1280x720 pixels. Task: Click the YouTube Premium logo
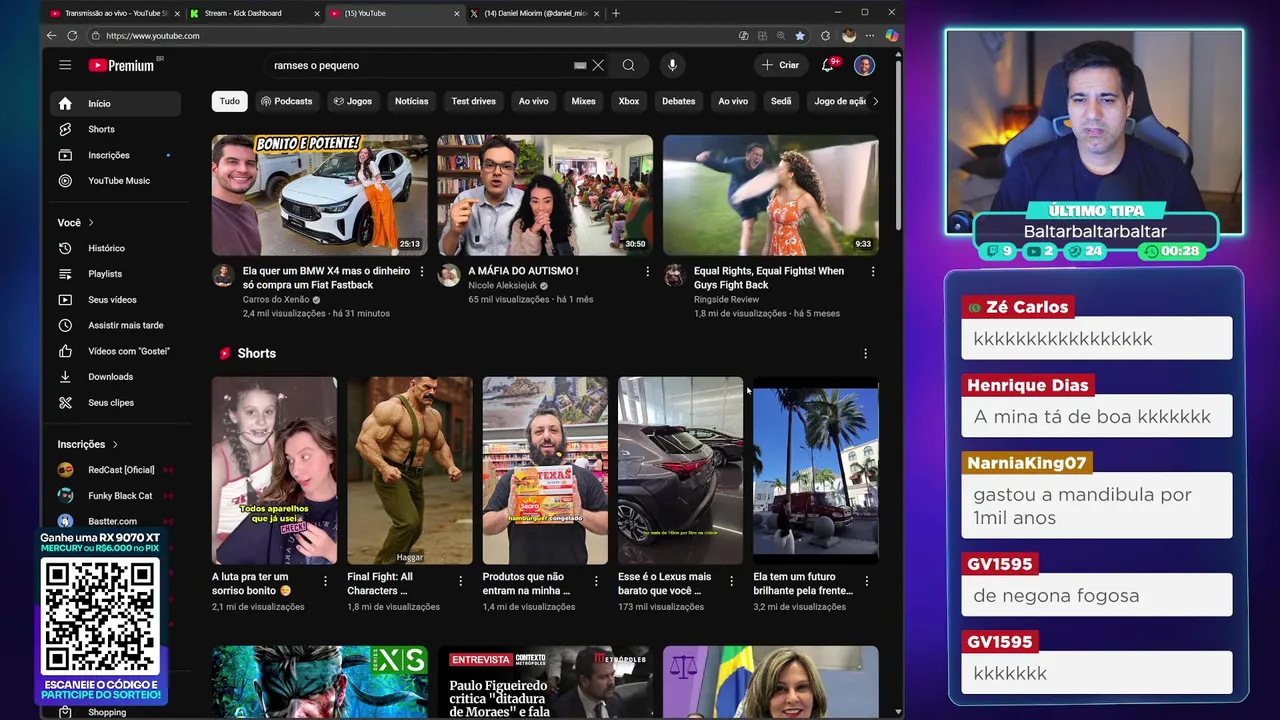click(121, 65)
